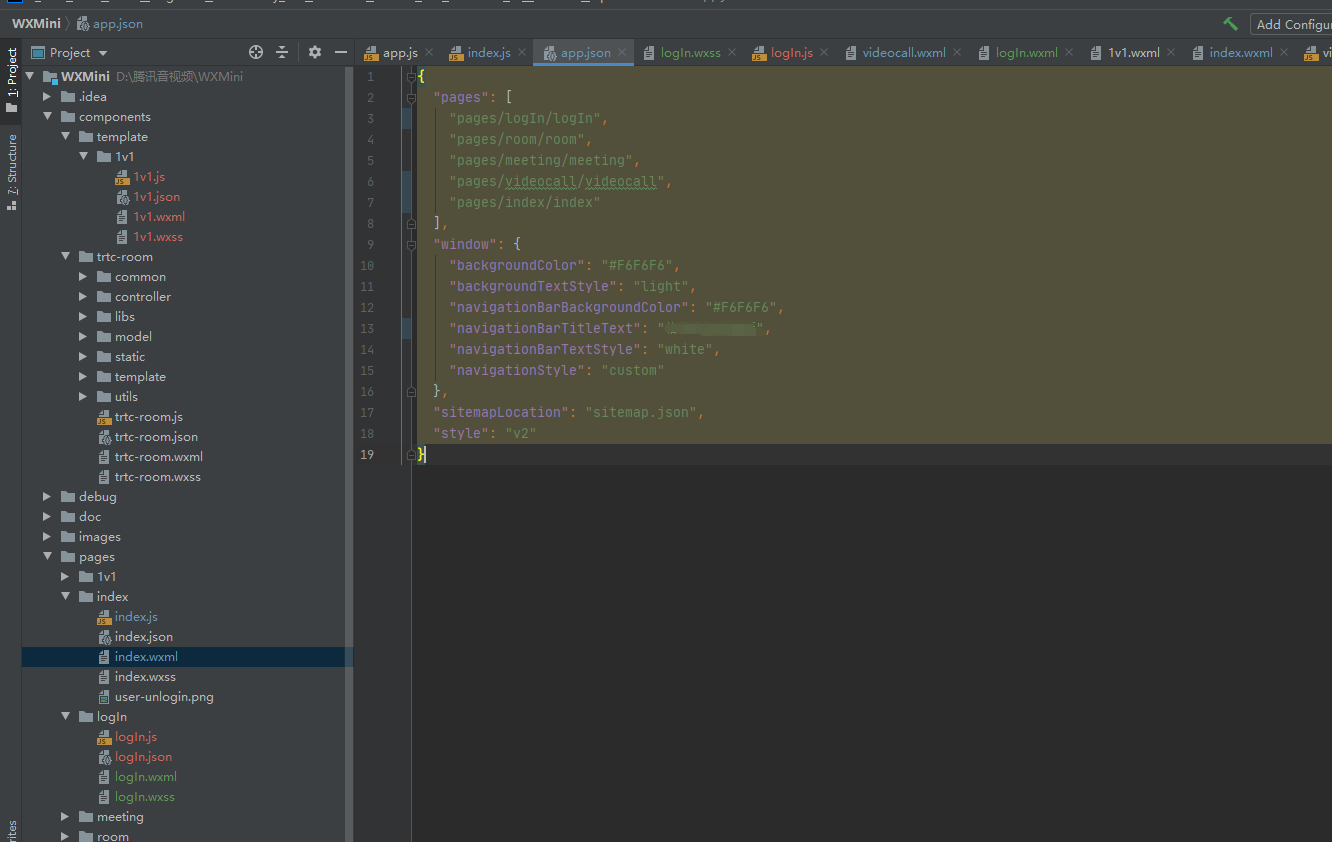Collapse the trtc-room folder arrow
The width and height of the screenshot is (1332, 842).
point(65,257)
